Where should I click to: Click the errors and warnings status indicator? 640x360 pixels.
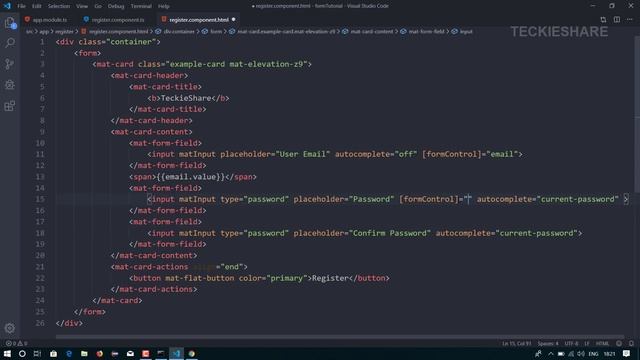click(x=16, y=343)
